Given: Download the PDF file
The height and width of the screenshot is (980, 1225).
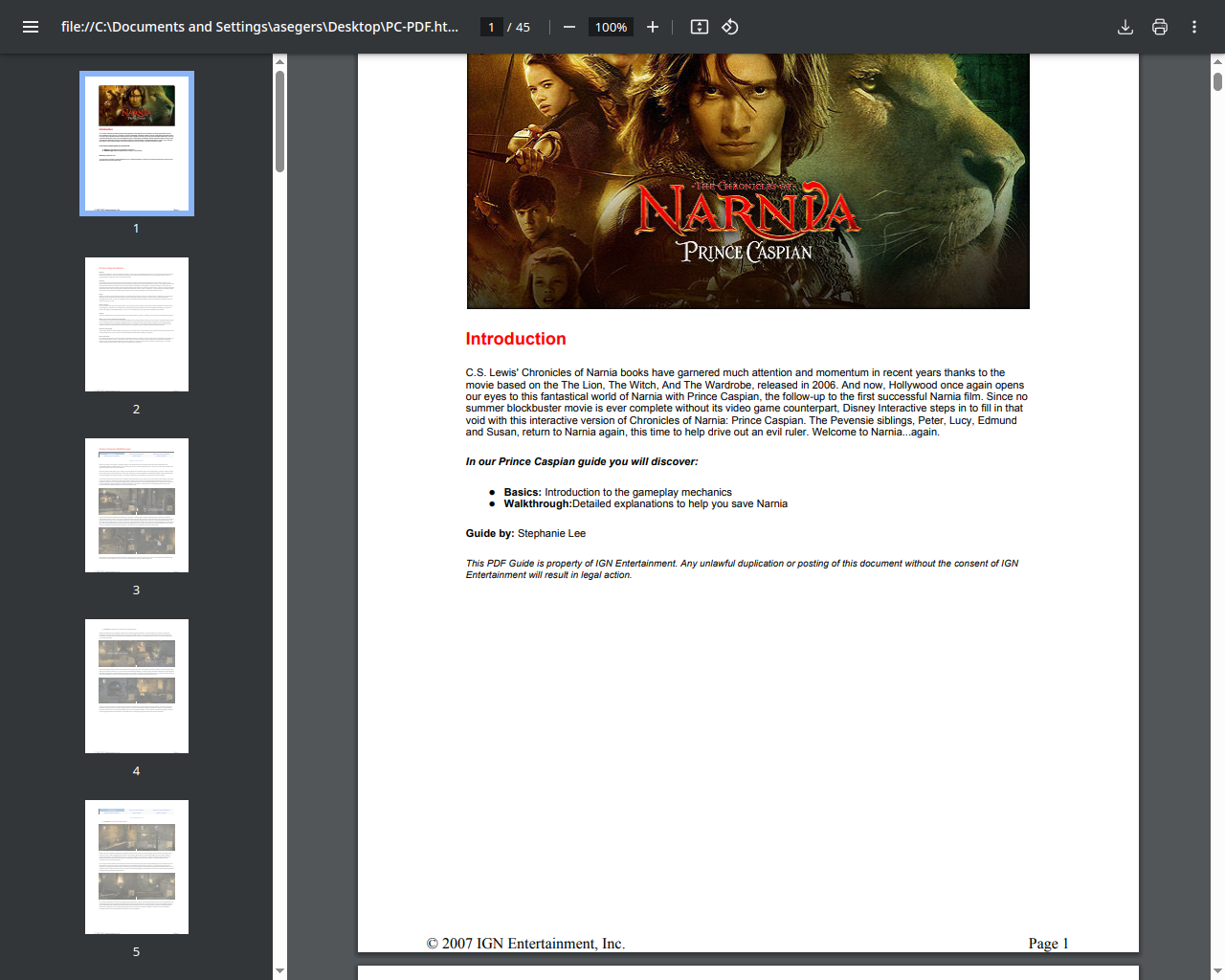Looking at the screenshot, I should pos(1125,27).
